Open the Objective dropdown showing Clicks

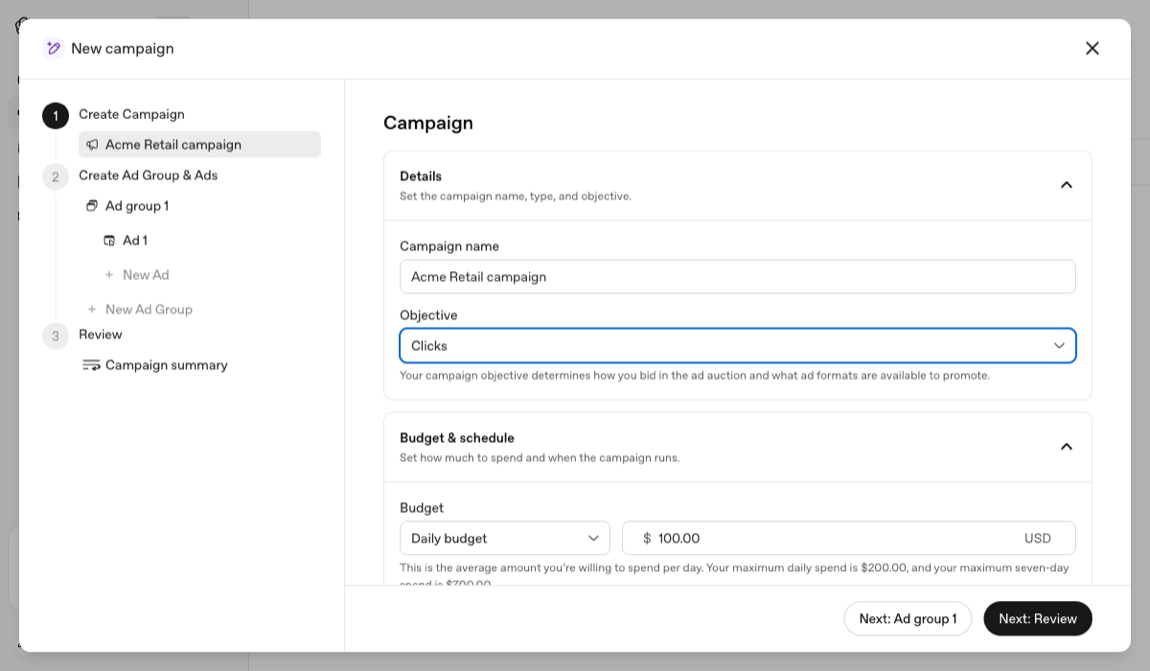coord(738,345)
